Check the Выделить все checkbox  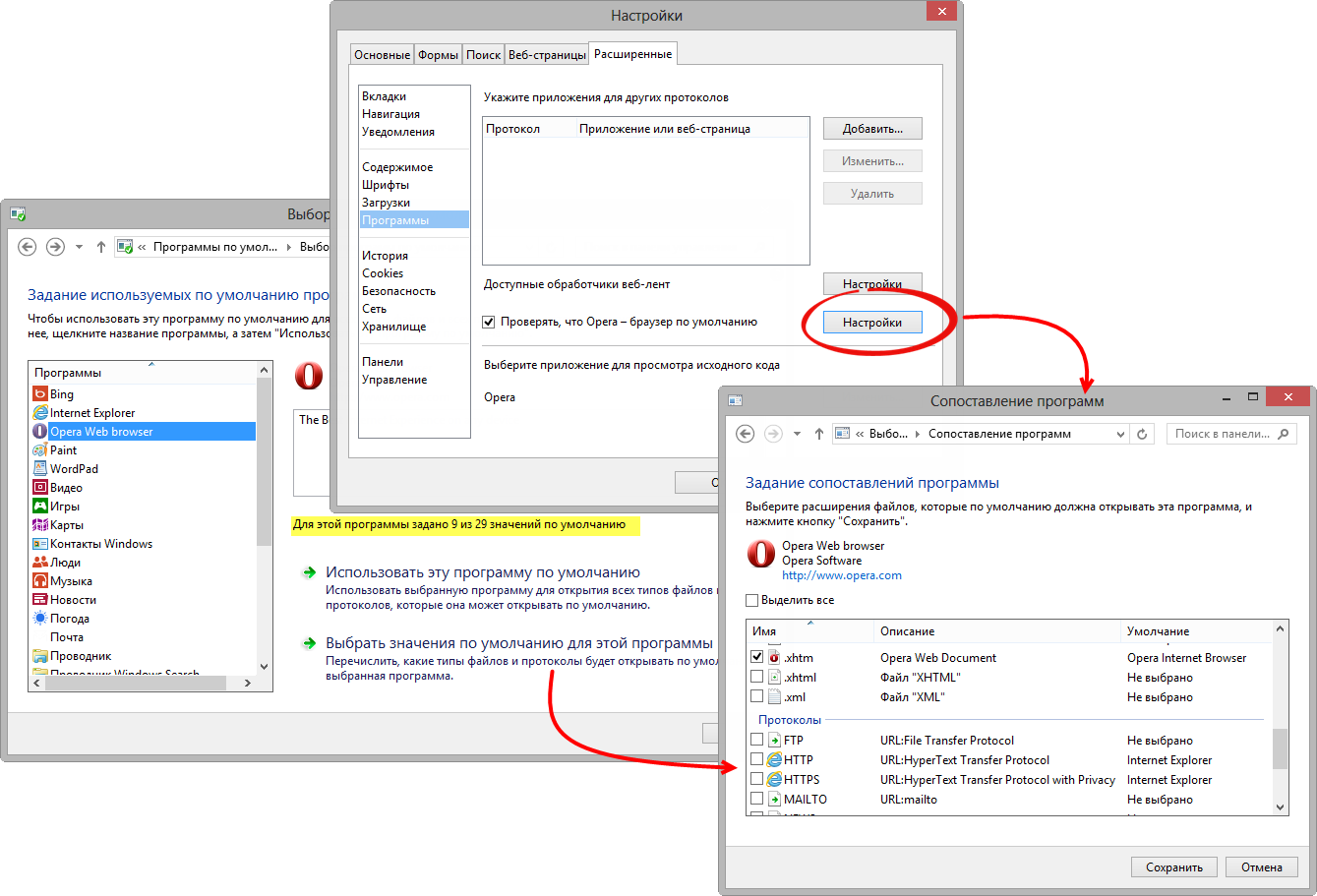[752, 600]
